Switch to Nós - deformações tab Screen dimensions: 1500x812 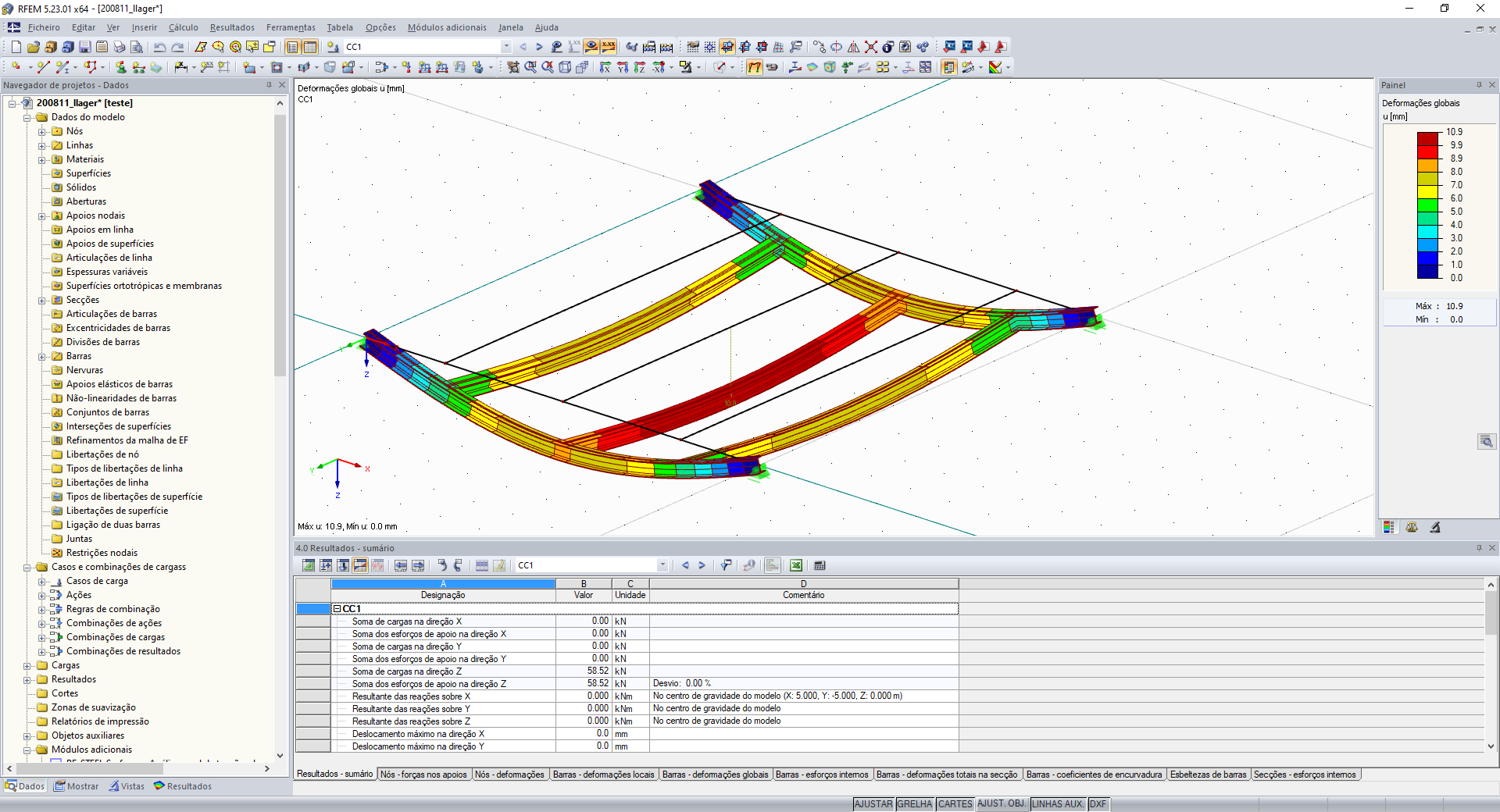pyautogui.click(x=509, y=775)
